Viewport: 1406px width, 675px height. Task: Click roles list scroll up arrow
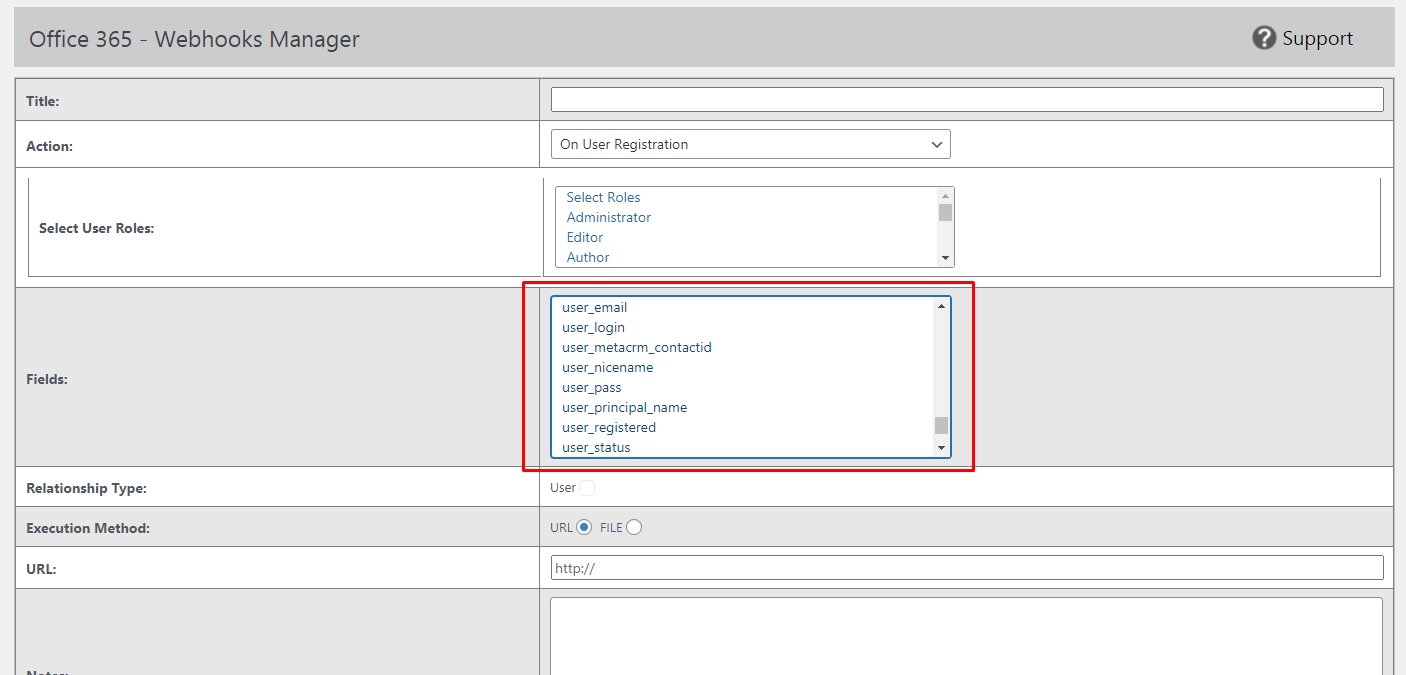tap(945, 195)
